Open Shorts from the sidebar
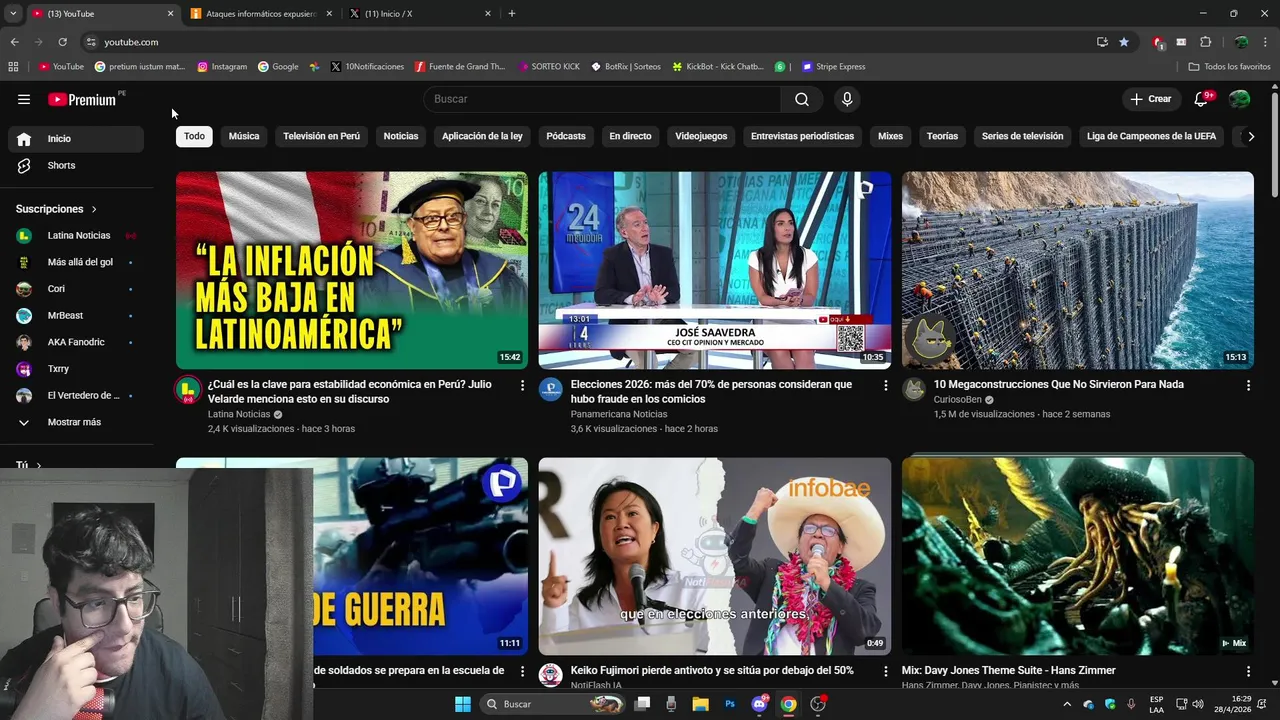Screen dimensions: 1280x720 click(x=76, y=165)
